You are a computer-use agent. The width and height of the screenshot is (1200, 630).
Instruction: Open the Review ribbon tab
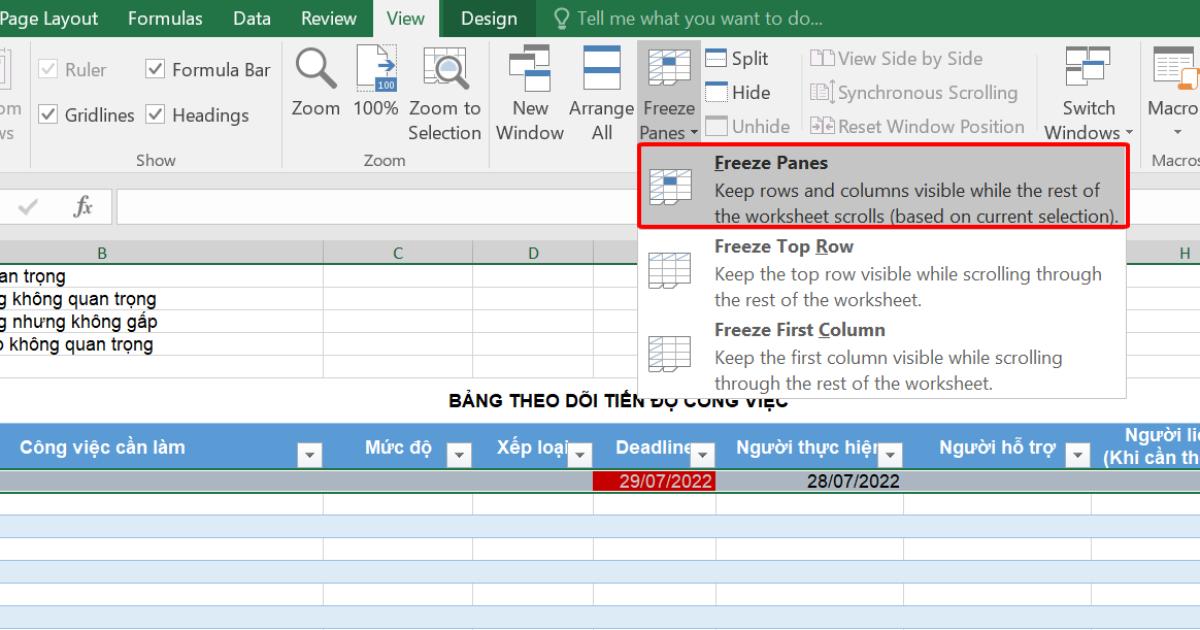[329, 19]
